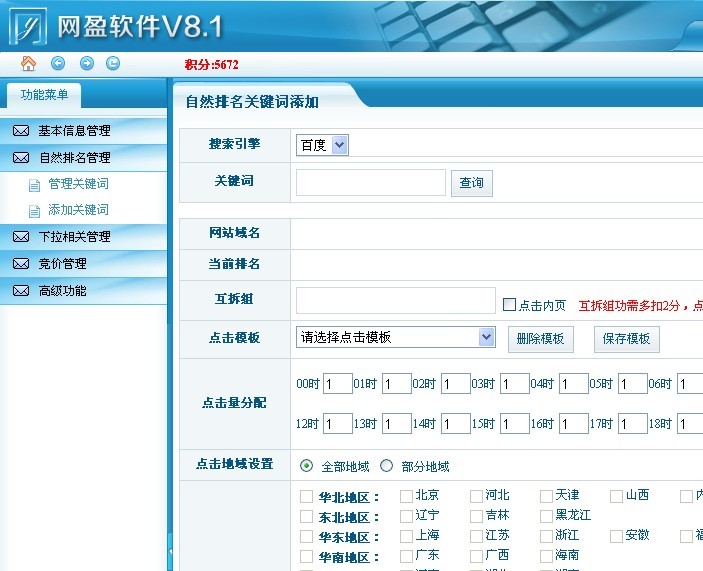Expand the 下拉相关管理 menu section

(x=75, y=237)
